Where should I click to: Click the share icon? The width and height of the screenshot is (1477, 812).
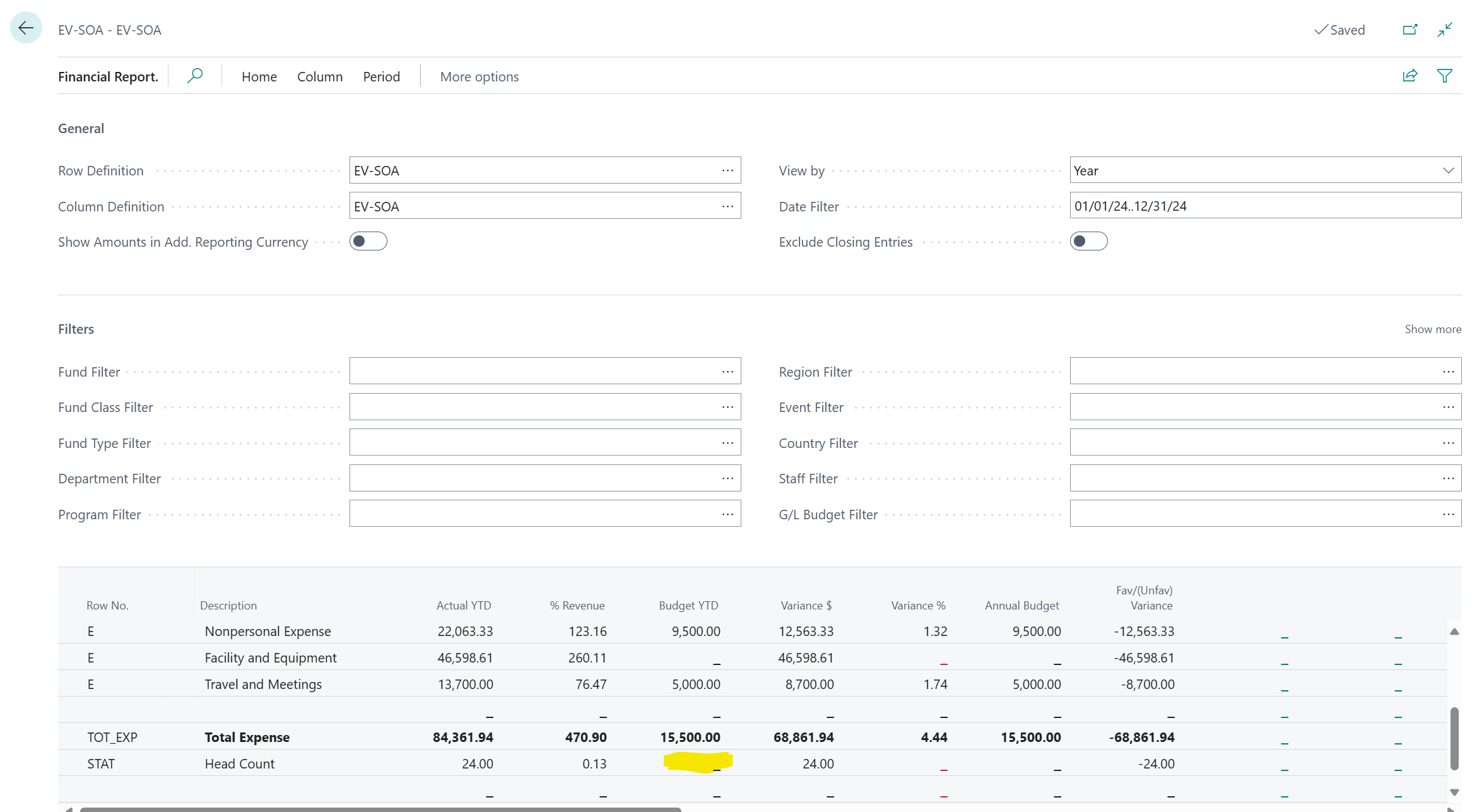[x=1409, y=76]
